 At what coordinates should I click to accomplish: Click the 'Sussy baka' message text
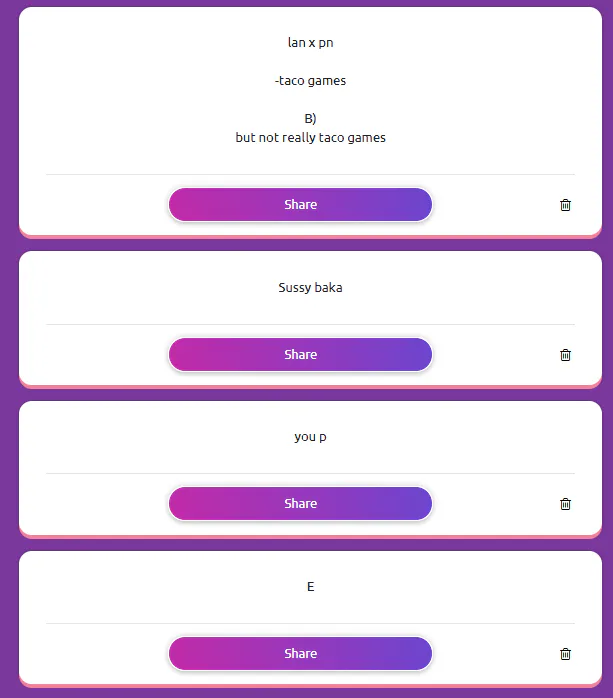click(310, 288)
